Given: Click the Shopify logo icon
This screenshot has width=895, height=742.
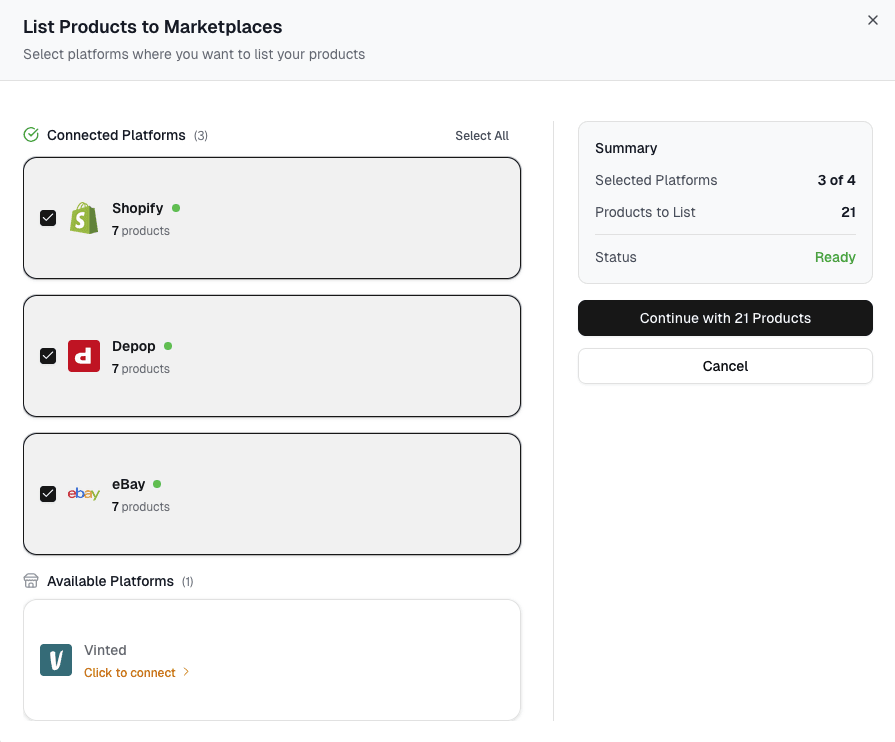Looking at the screenshot, I should pos(84,217).
